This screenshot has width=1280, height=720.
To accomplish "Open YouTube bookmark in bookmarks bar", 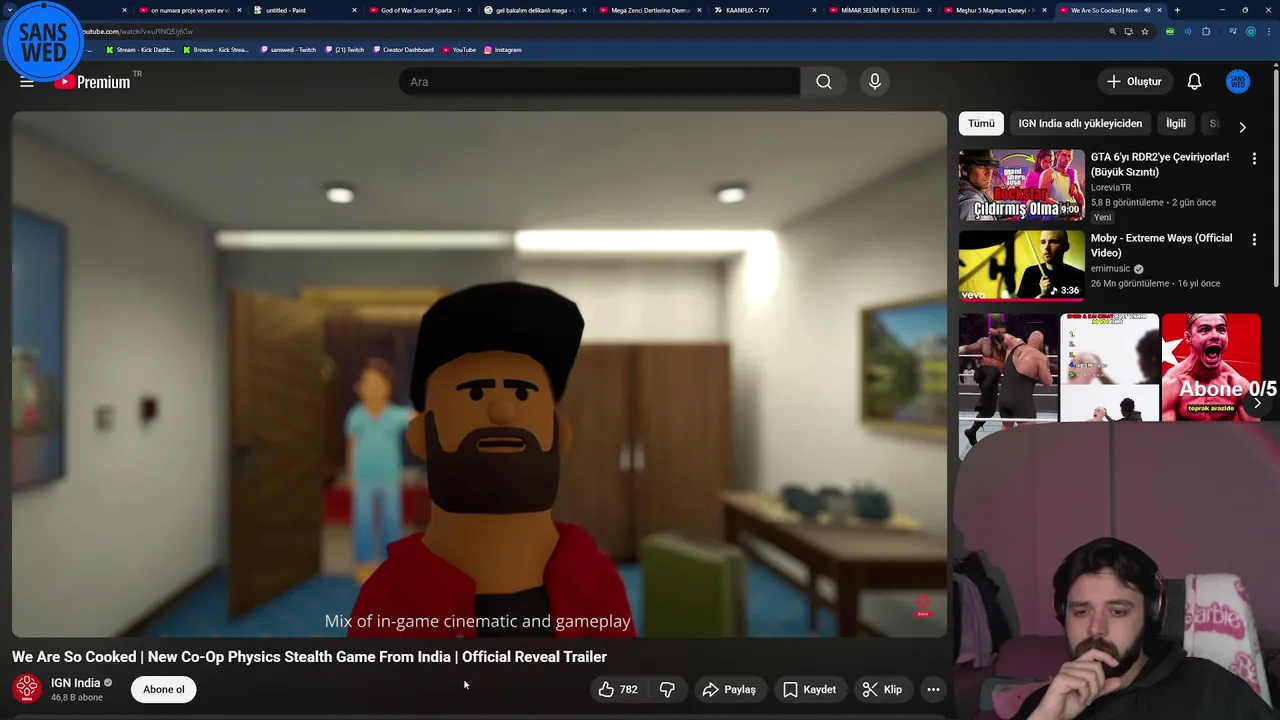I will coord(459,49).
